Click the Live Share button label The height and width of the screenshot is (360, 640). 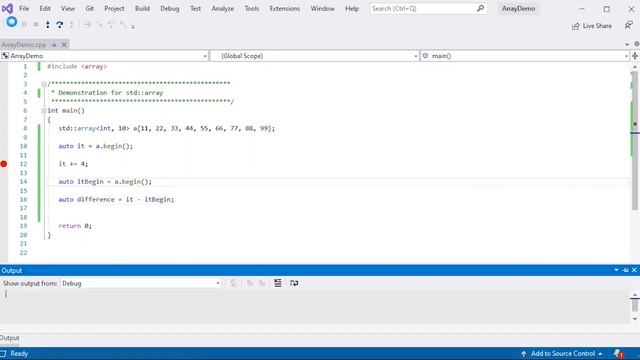(x=597, y=26)
